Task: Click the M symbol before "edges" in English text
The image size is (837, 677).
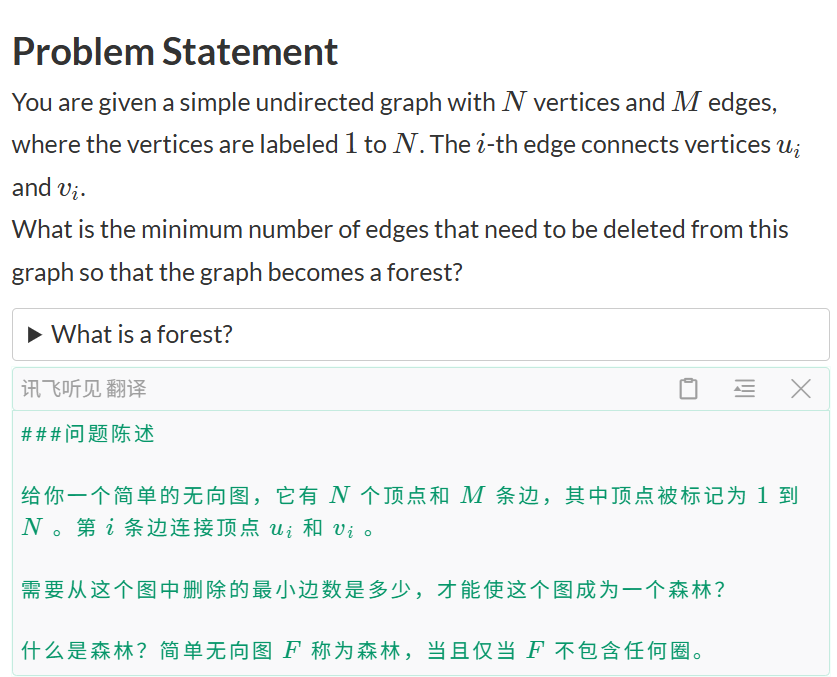Action: (687, 102)
